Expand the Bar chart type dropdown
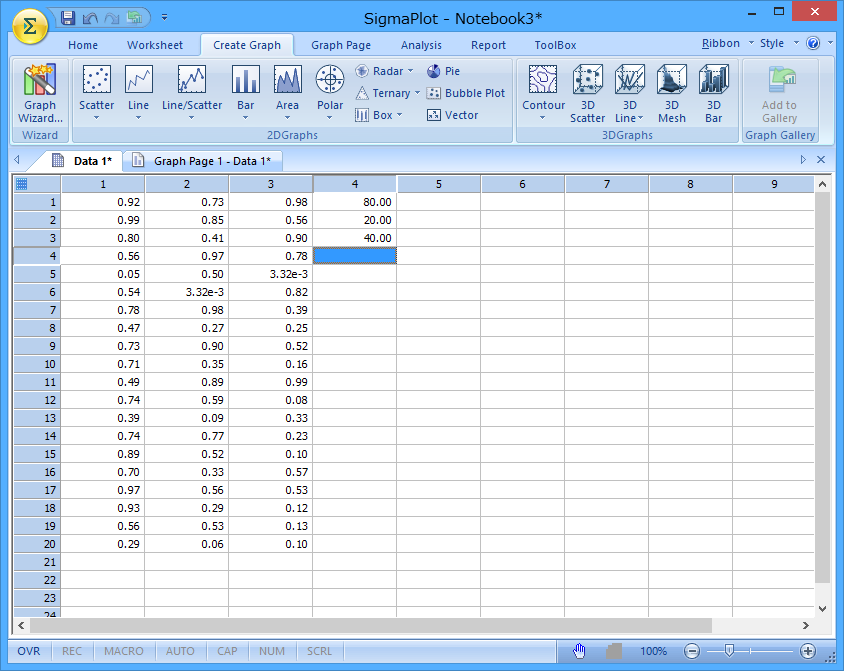The width and height of the screenshot is (844, 671). pos(245,118)
